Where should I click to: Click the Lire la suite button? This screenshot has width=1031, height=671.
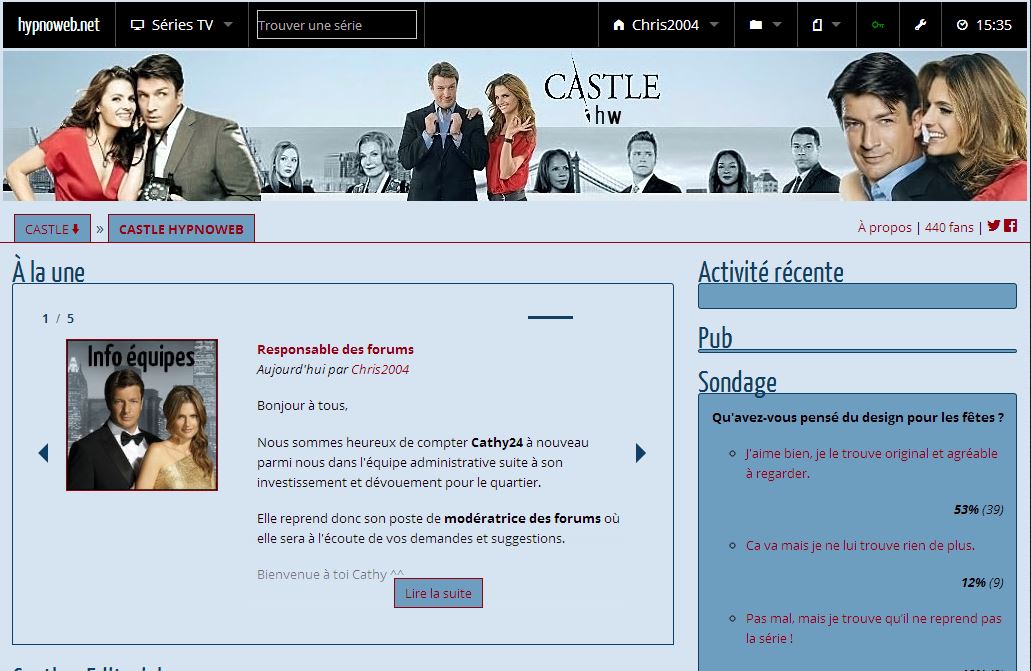[x=439, y=593]
